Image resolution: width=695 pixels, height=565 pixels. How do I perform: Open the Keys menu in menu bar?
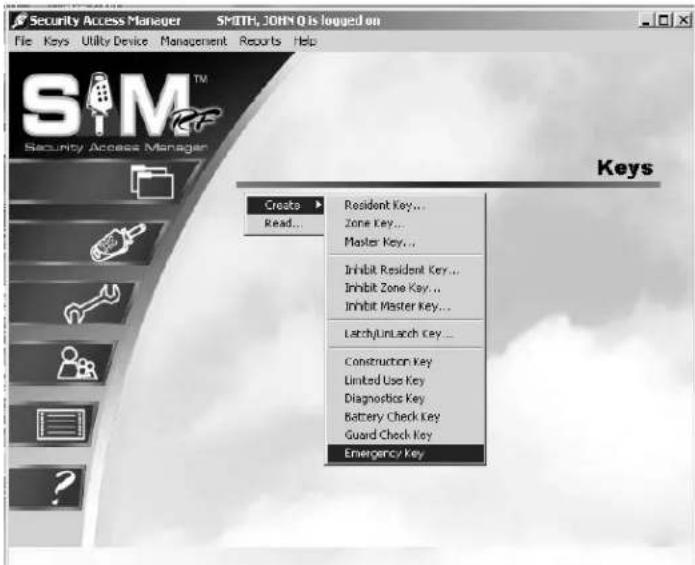[x=56, y=41]
